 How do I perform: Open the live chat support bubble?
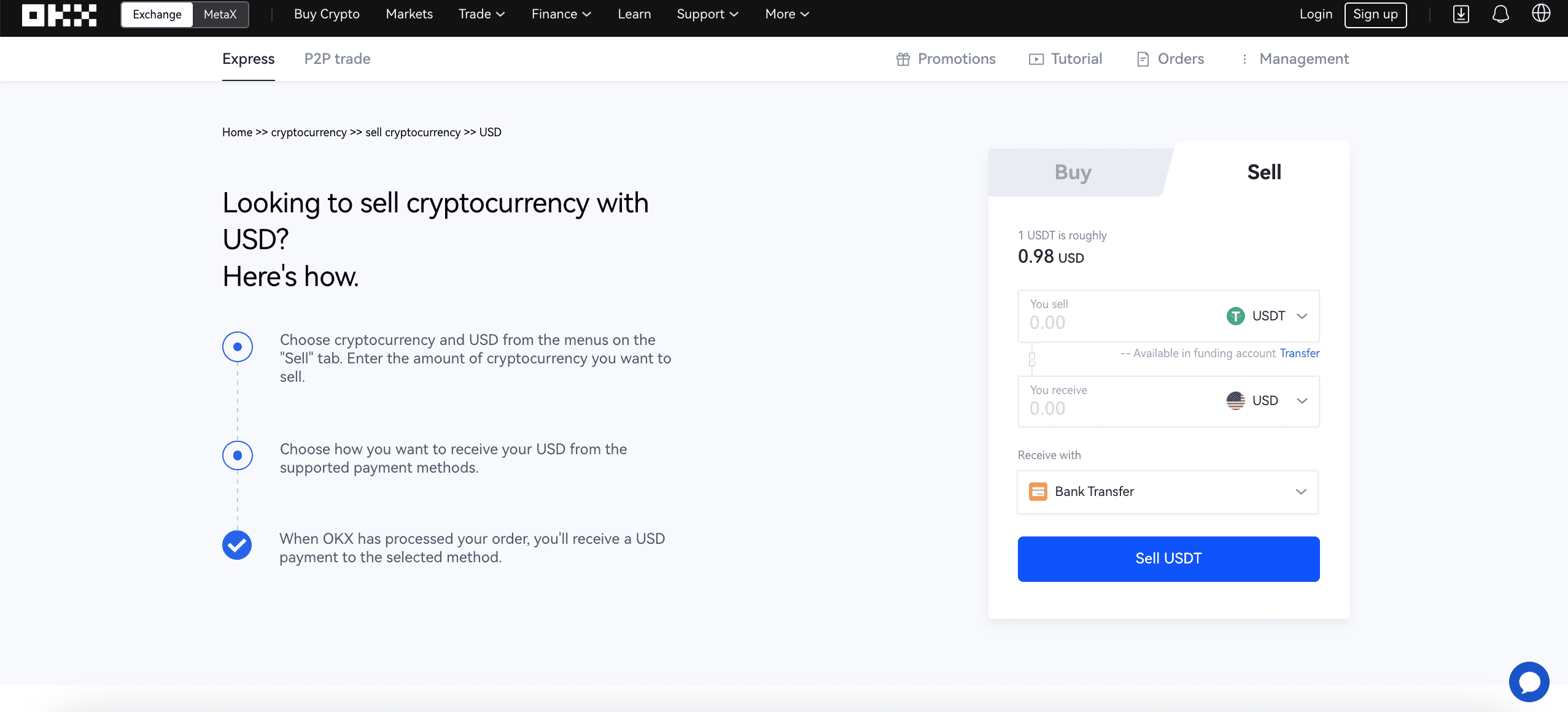[x=1529, y=681]
